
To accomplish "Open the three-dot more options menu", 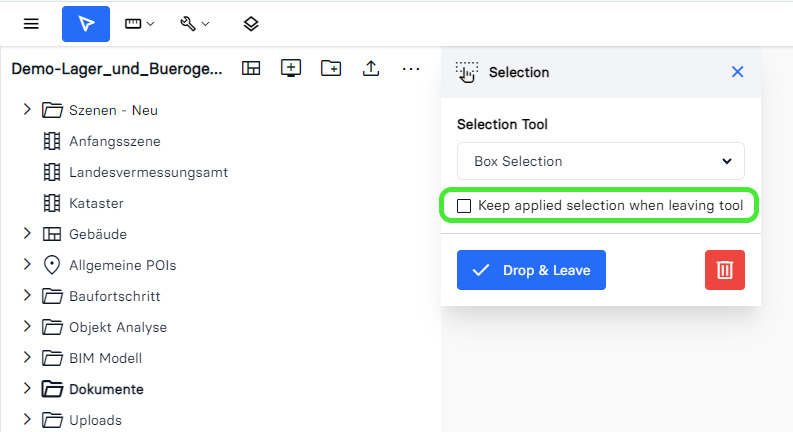I will (411, 68).
